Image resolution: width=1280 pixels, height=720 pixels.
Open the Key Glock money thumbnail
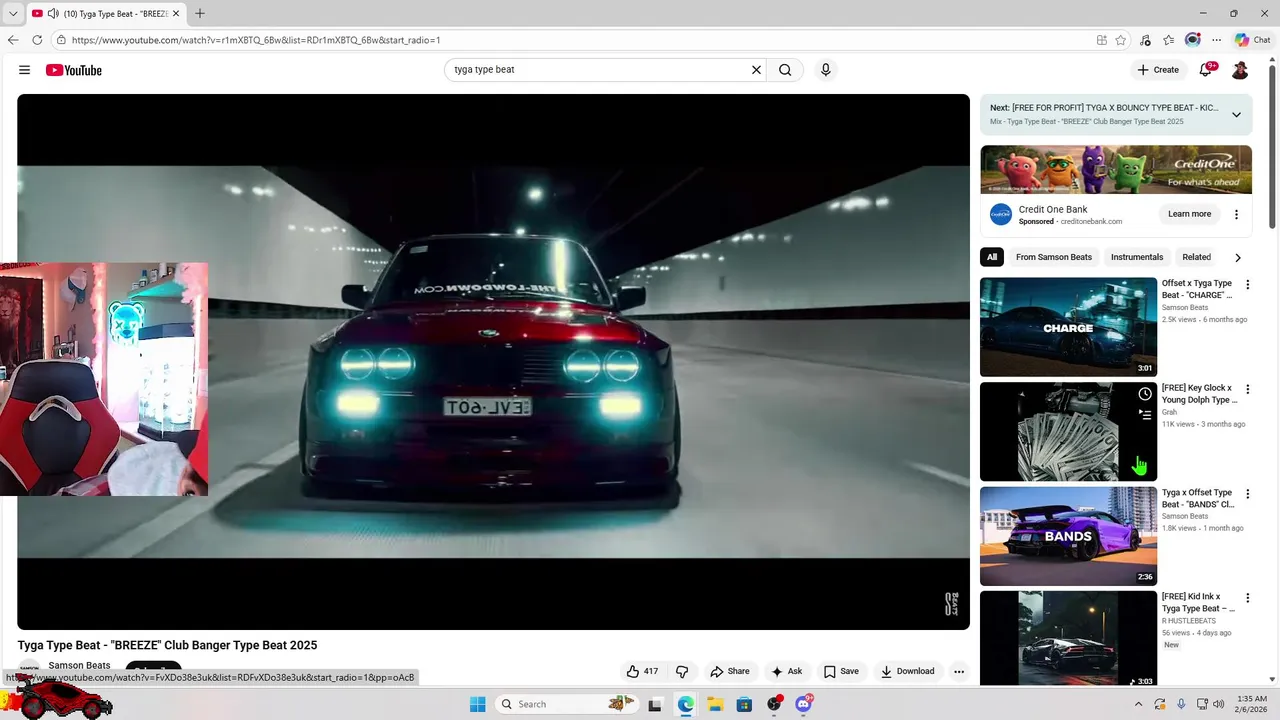point(1068,431)
